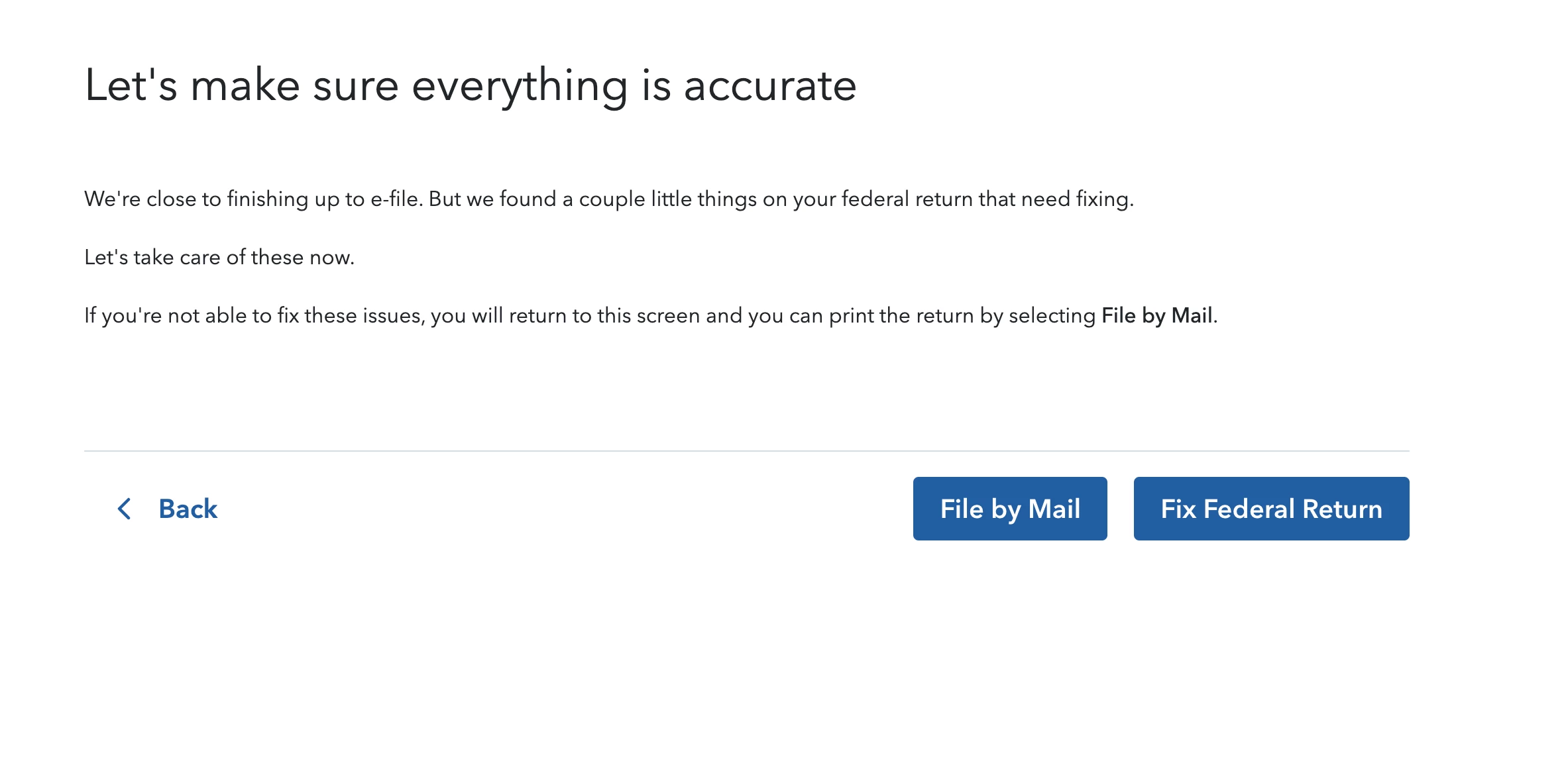Pick the File by Mail option button
The image size is (1568, 763).
[1010, 509]
